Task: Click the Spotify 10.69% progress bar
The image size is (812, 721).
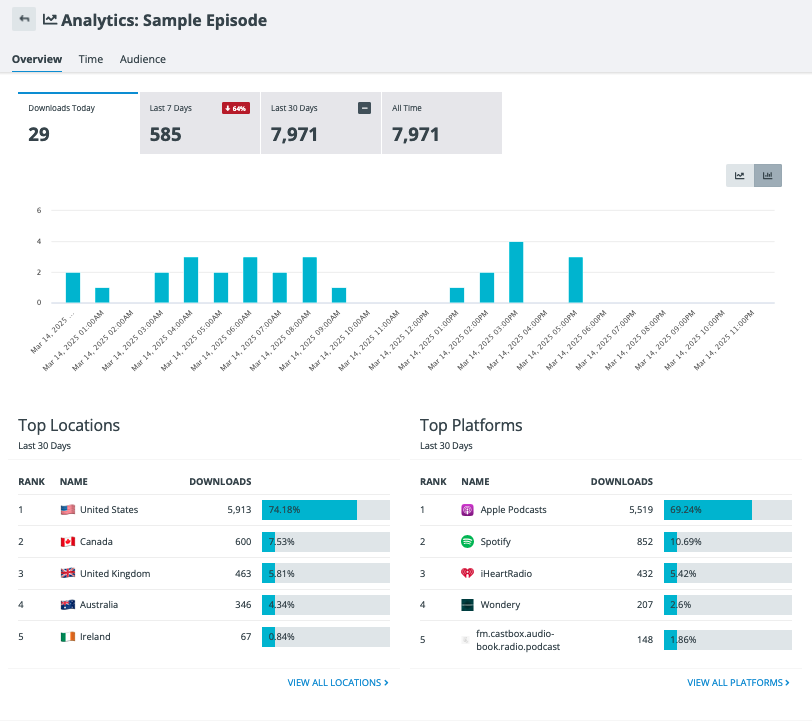Action: pos(728,542)
